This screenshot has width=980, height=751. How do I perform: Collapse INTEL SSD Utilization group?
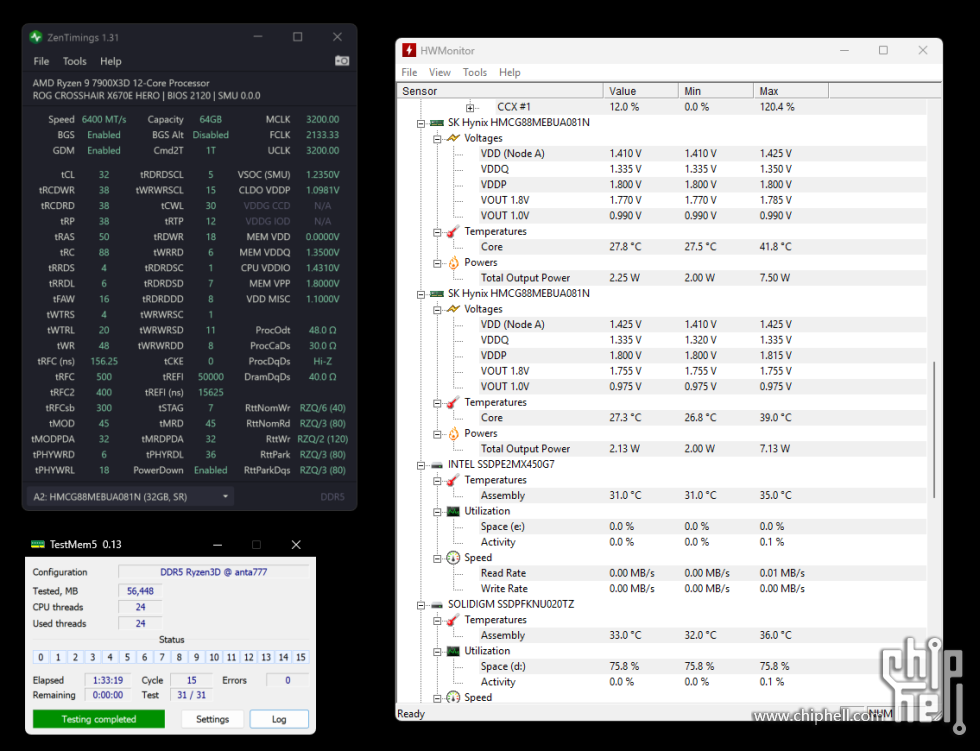438,512
